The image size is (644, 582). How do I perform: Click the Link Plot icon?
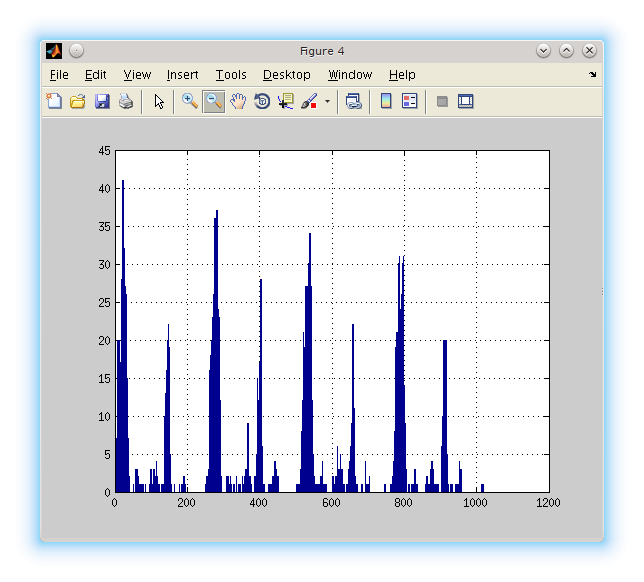point(353,101)
